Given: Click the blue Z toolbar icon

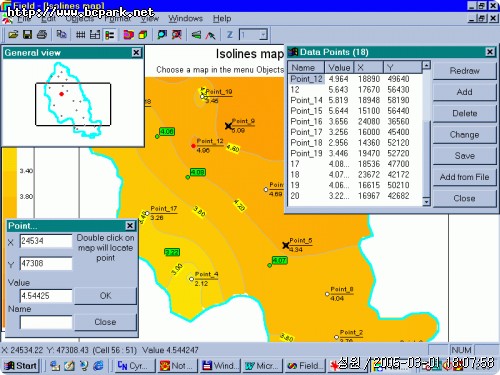Looking at the screenshot, I should pyautogui.click(x=230, y=35).
